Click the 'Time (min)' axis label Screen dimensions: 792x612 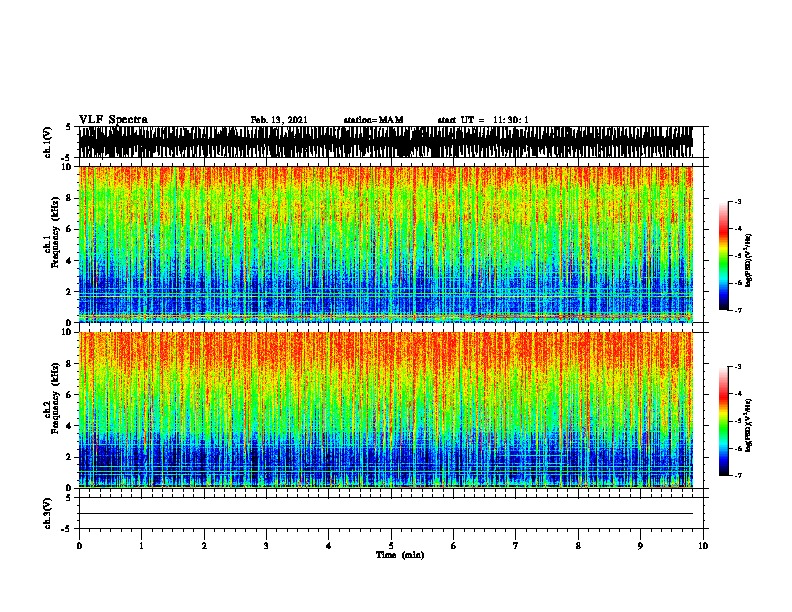pos(400,555)
